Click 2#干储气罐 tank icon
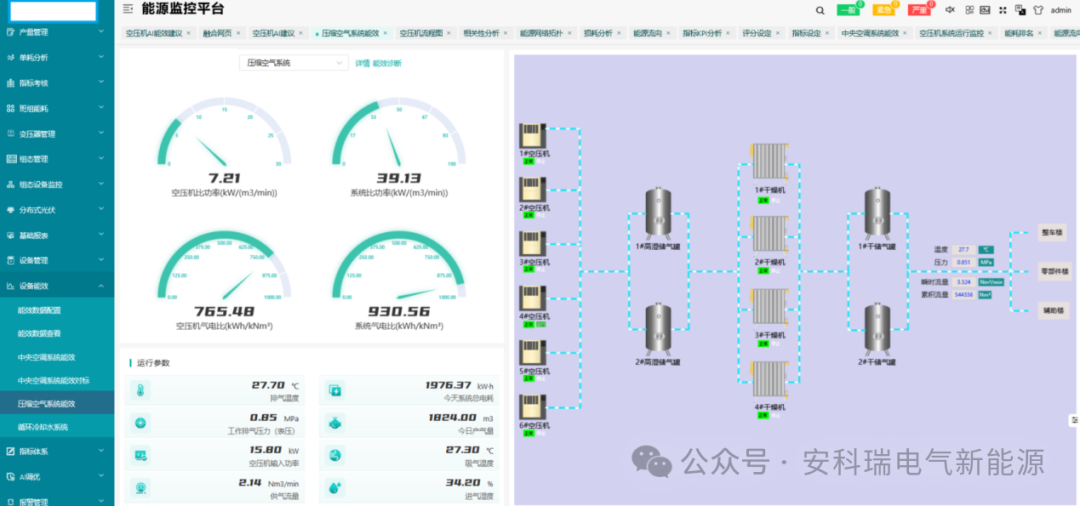1080x506 pixels. click(877, 329)
